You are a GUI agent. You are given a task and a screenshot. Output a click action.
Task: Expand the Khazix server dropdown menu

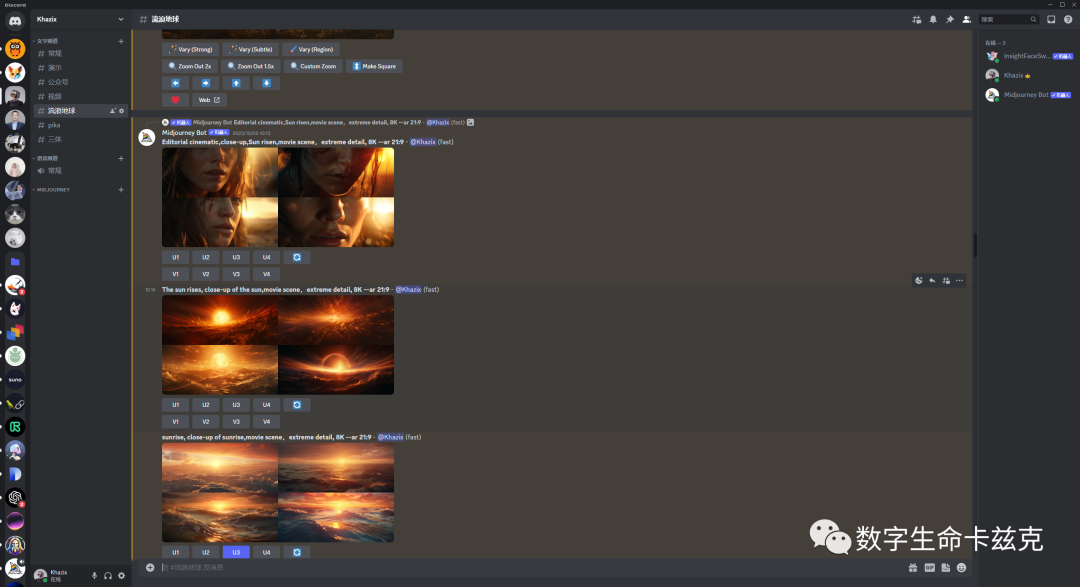[121, 19]
